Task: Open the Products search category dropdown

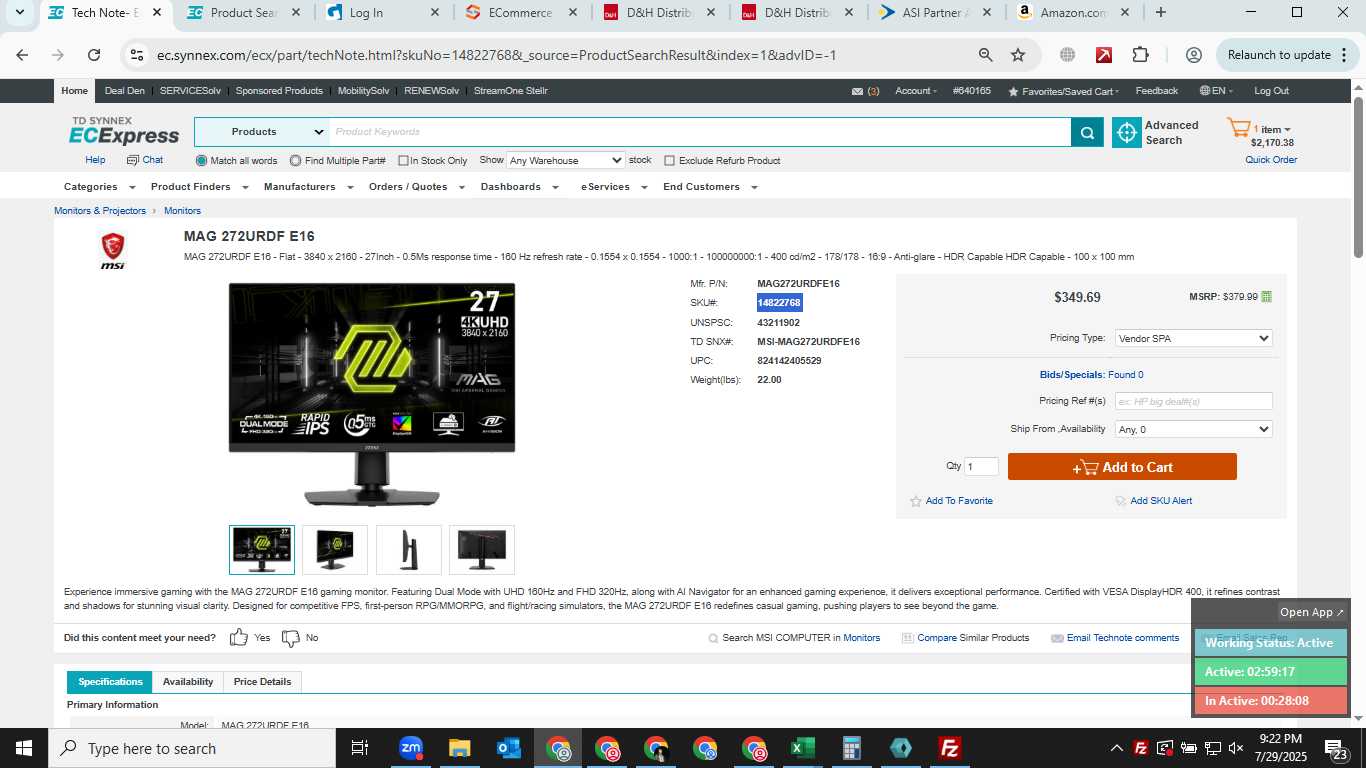Action: pos(262,132)
